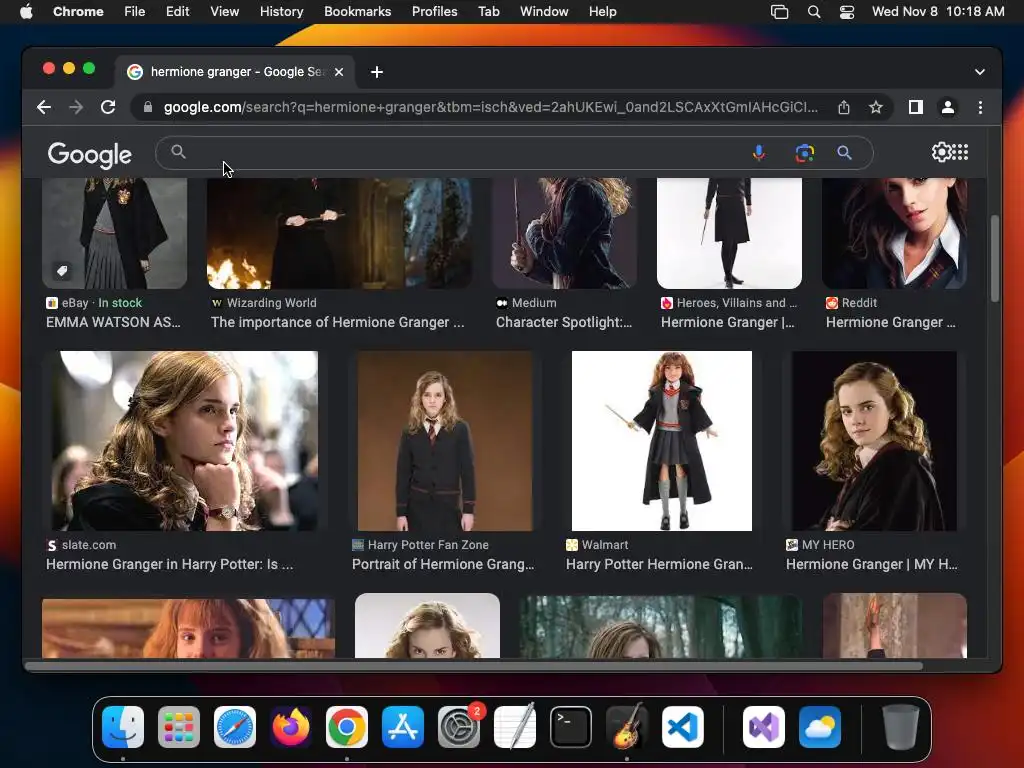1024x768 pixels.
Task: Open link 'The importance of Hermione Granger ...'
Action: click(338, 322)
